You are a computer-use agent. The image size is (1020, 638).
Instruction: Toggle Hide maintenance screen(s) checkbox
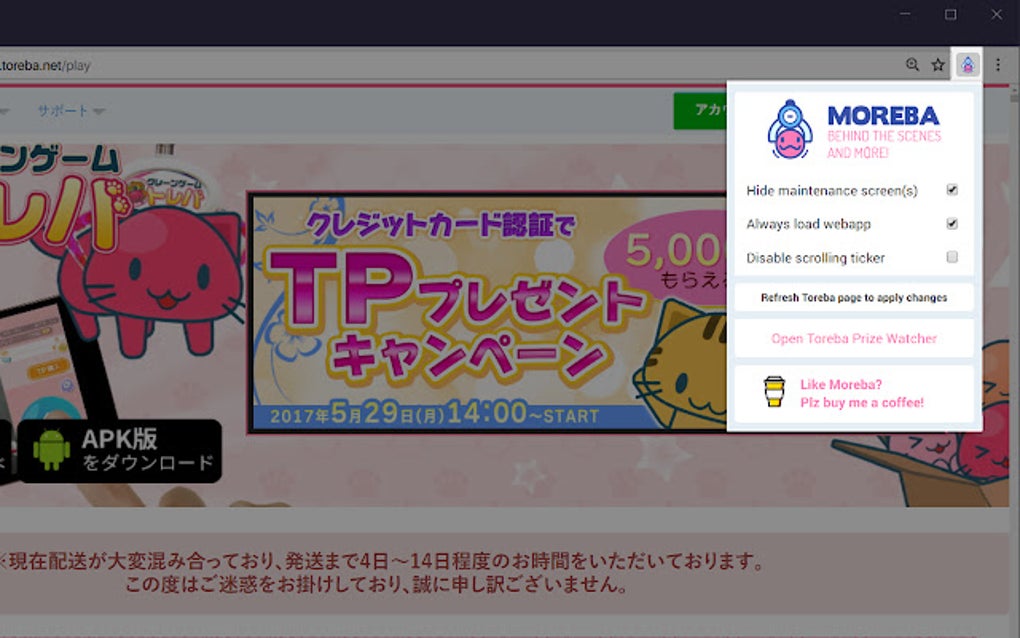[952, 190]
